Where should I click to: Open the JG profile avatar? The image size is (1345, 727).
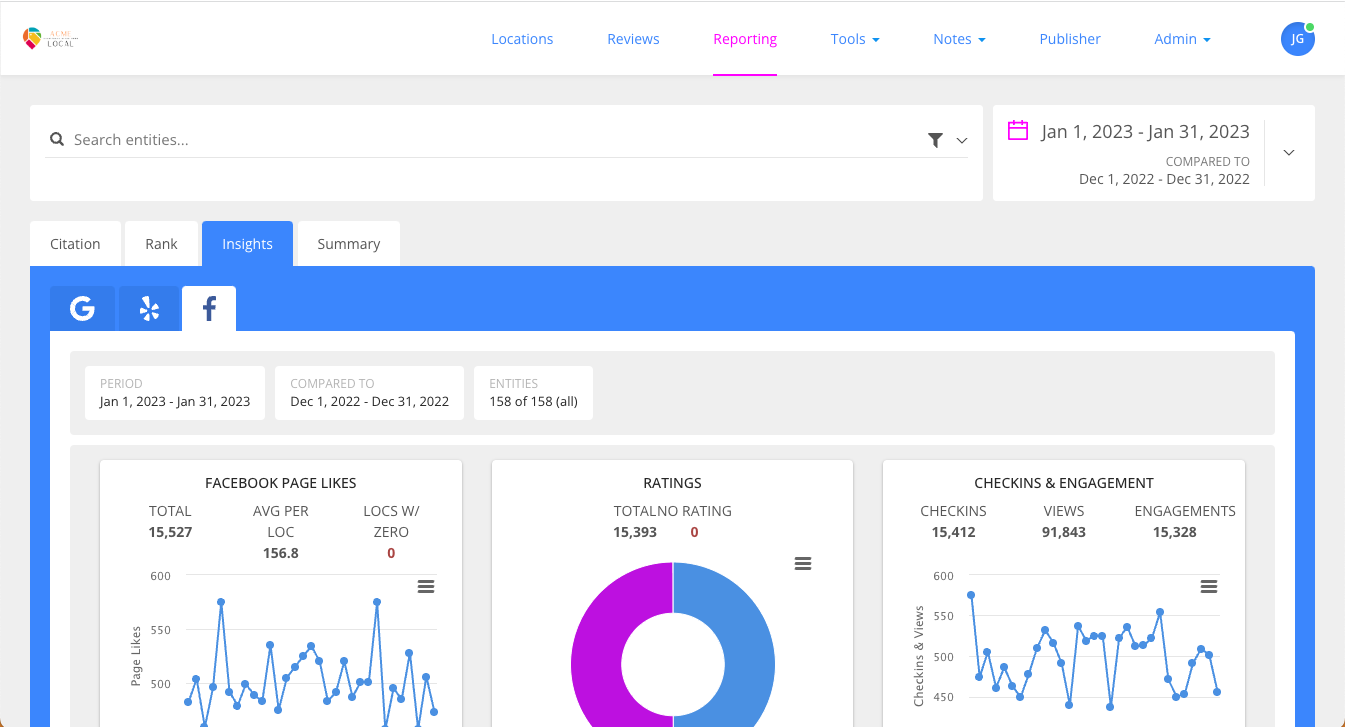point(1298,38)
